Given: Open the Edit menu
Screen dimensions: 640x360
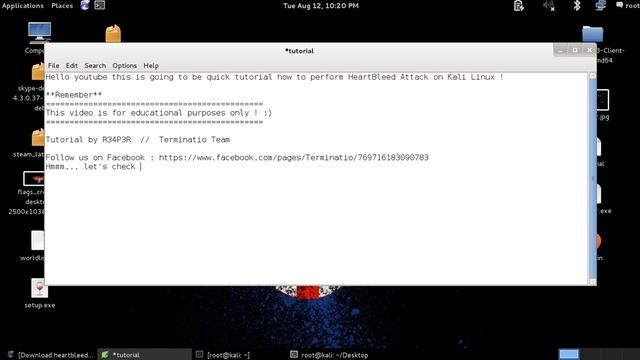Looking at the screenshot, I should [x=72, y=66].
